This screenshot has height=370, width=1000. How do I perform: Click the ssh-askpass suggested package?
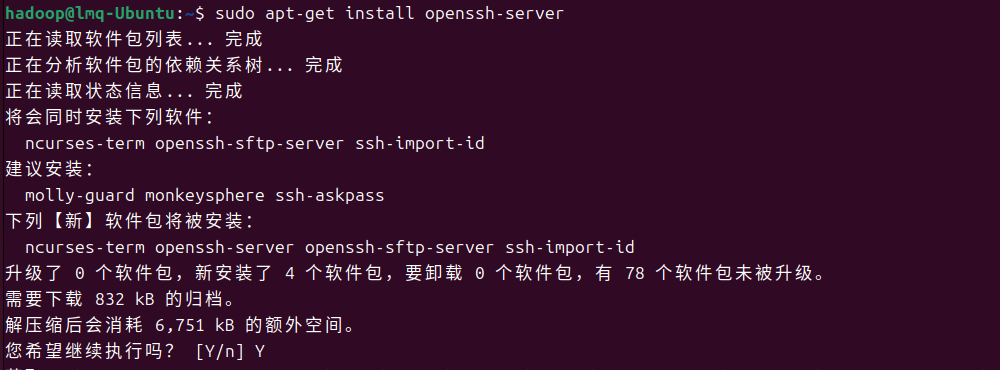point(330,195)
